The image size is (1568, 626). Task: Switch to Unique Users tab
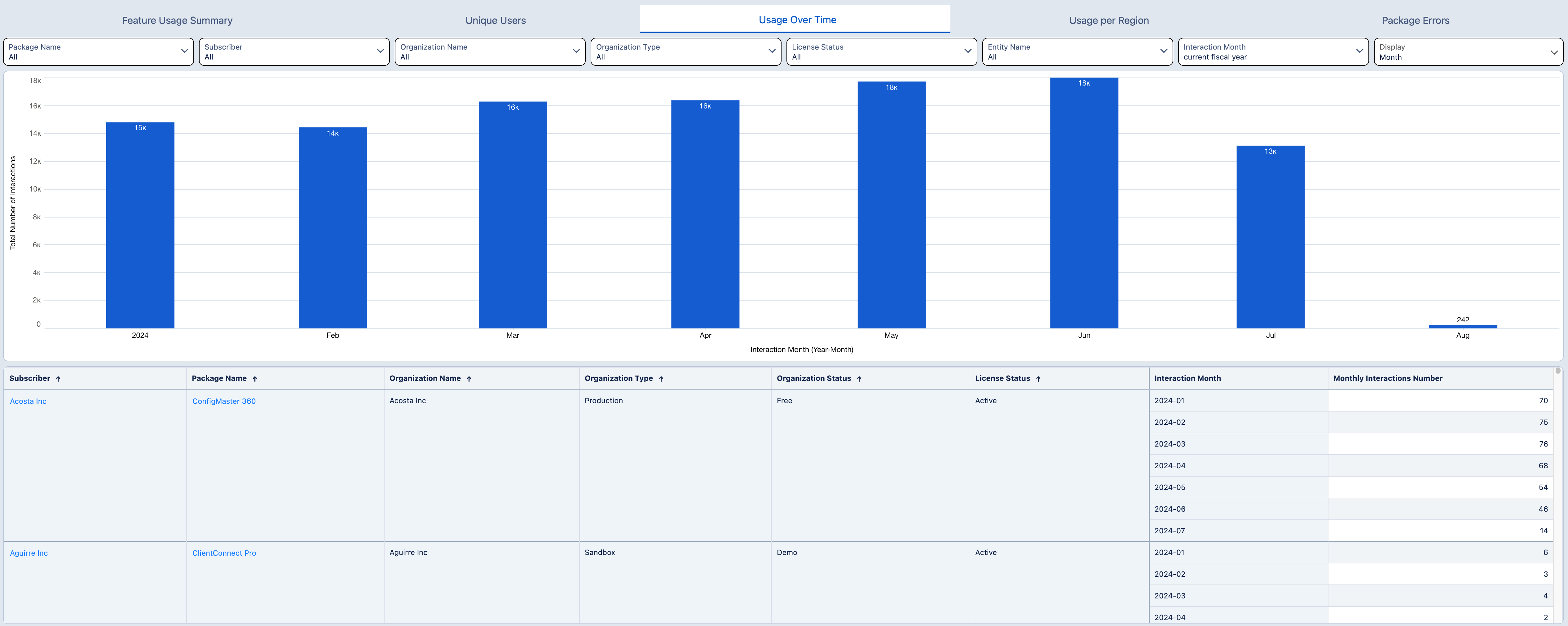[x=496, y=20]
